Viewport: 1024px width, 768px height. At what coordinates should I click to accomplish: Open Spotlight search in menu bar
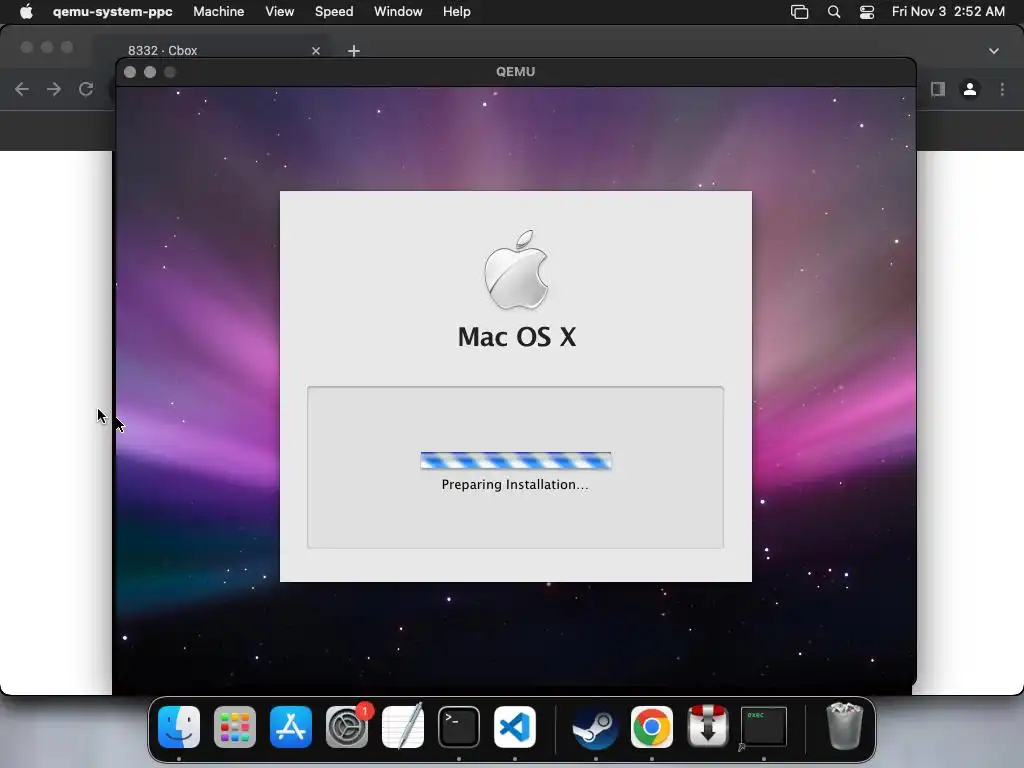tap(834, 12)
